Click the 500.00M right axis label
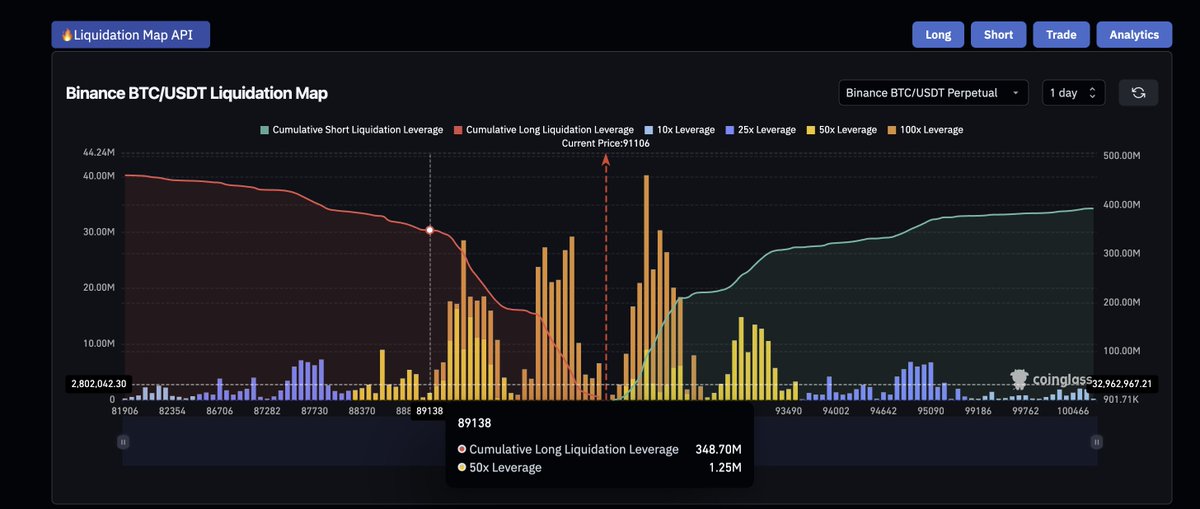This screenshot has height=509, width=1200. tap(1122, 156)
